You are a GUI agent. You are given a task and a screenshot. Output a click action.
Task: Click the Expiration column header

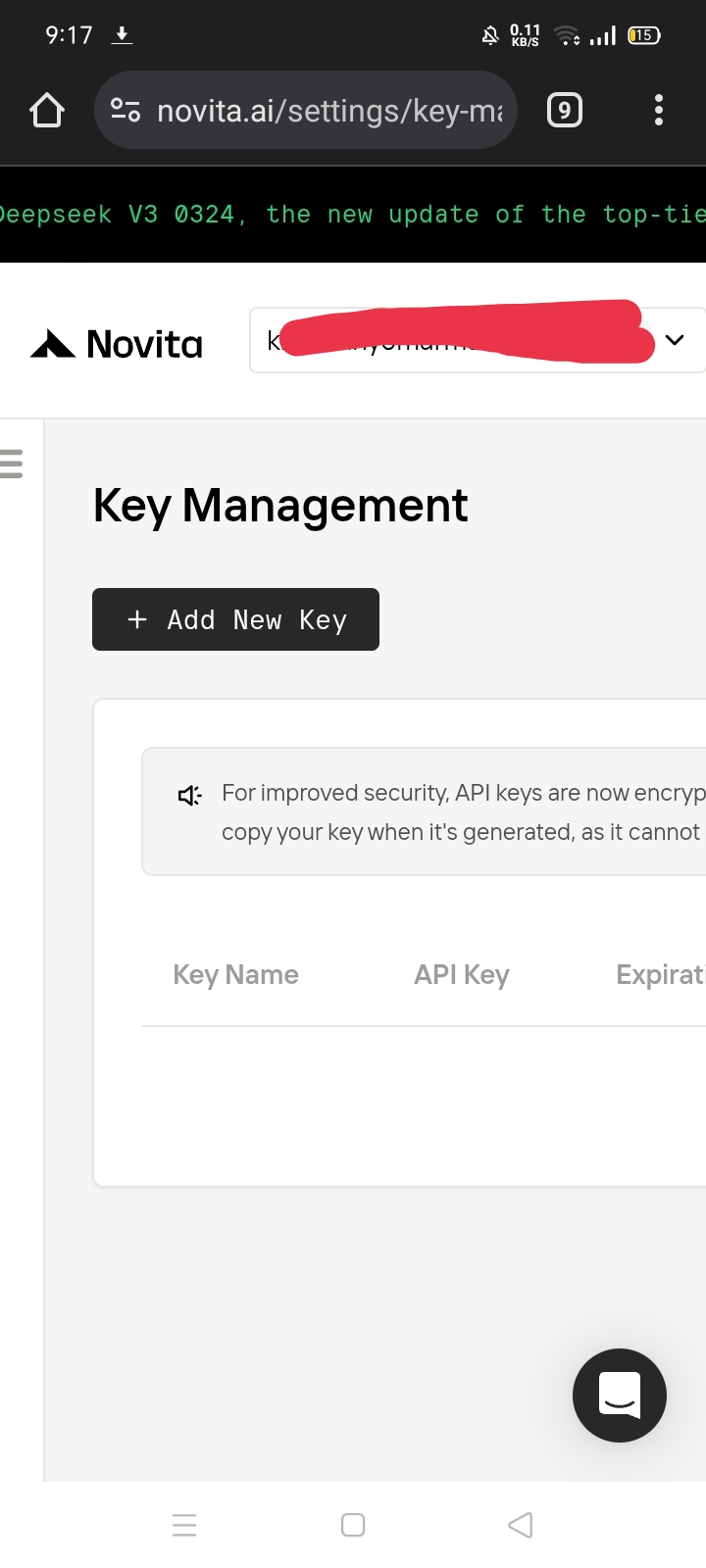point(660,975)
